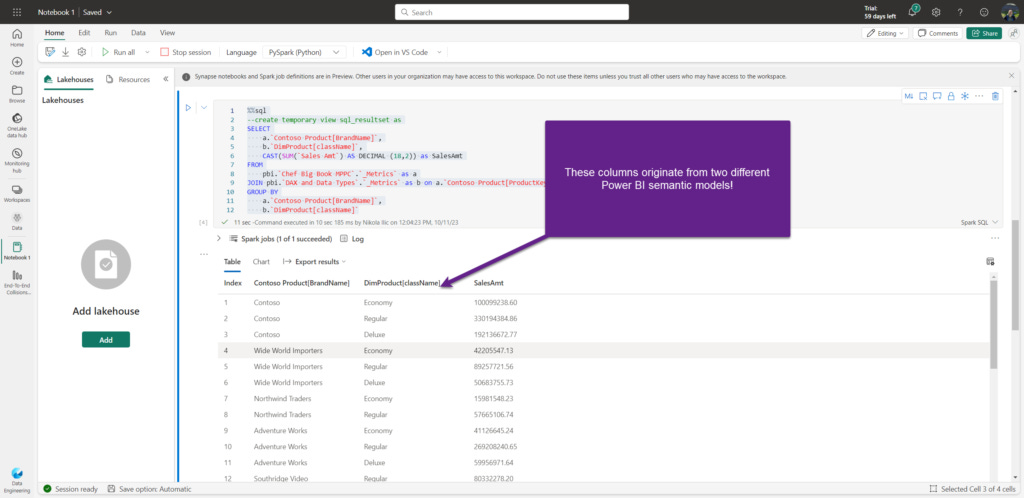Run the SQL cell play button
This screenshot has width=1024, height=498.
[188, 108]
